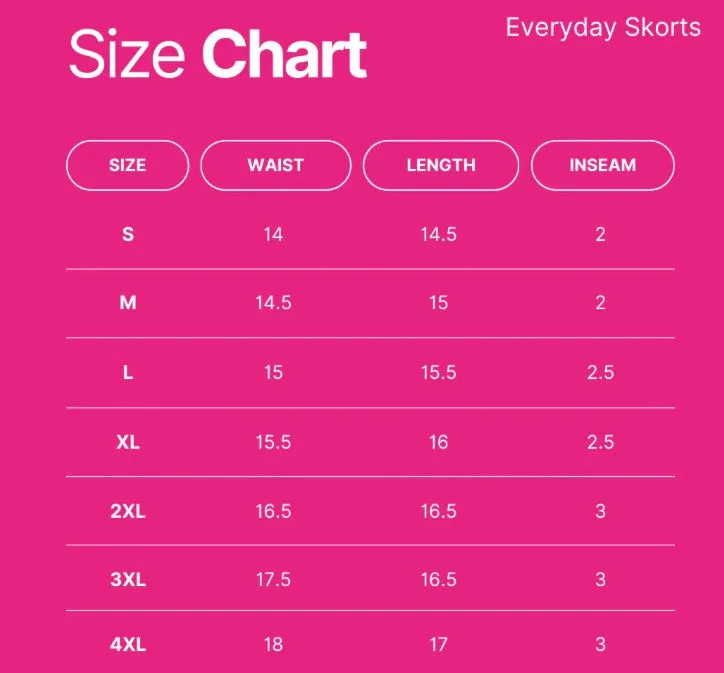724x673 pixels.
Task: Click the WAIST column header pill
Action: pos(276,165)
